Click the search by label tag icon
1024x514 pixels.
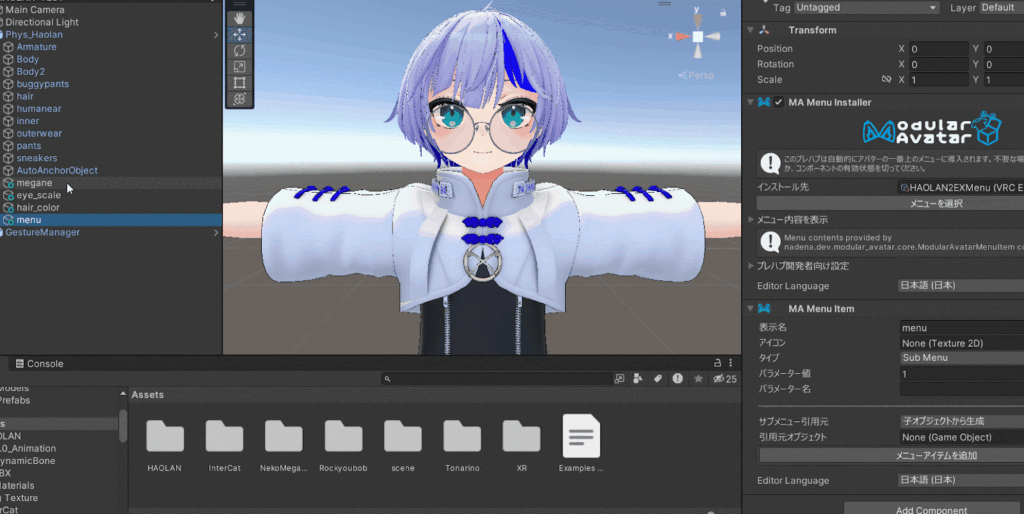[658, 379]
